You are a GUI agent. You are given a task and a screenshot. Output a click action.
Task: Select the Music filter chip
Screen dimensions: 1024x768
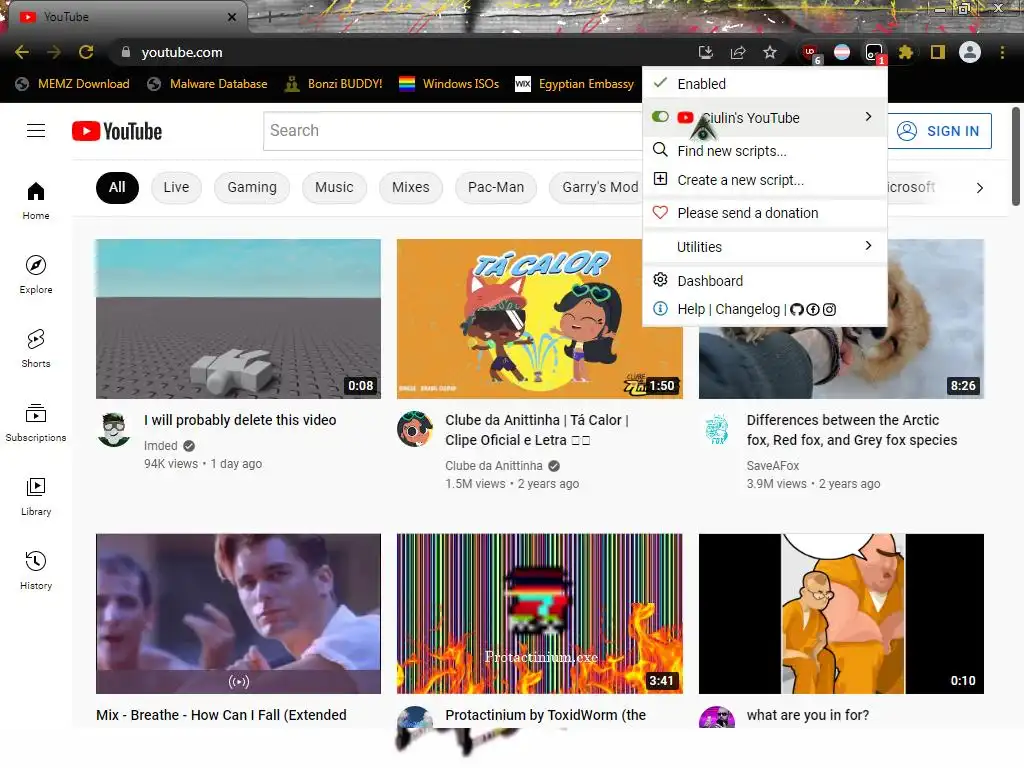(334, 187)
